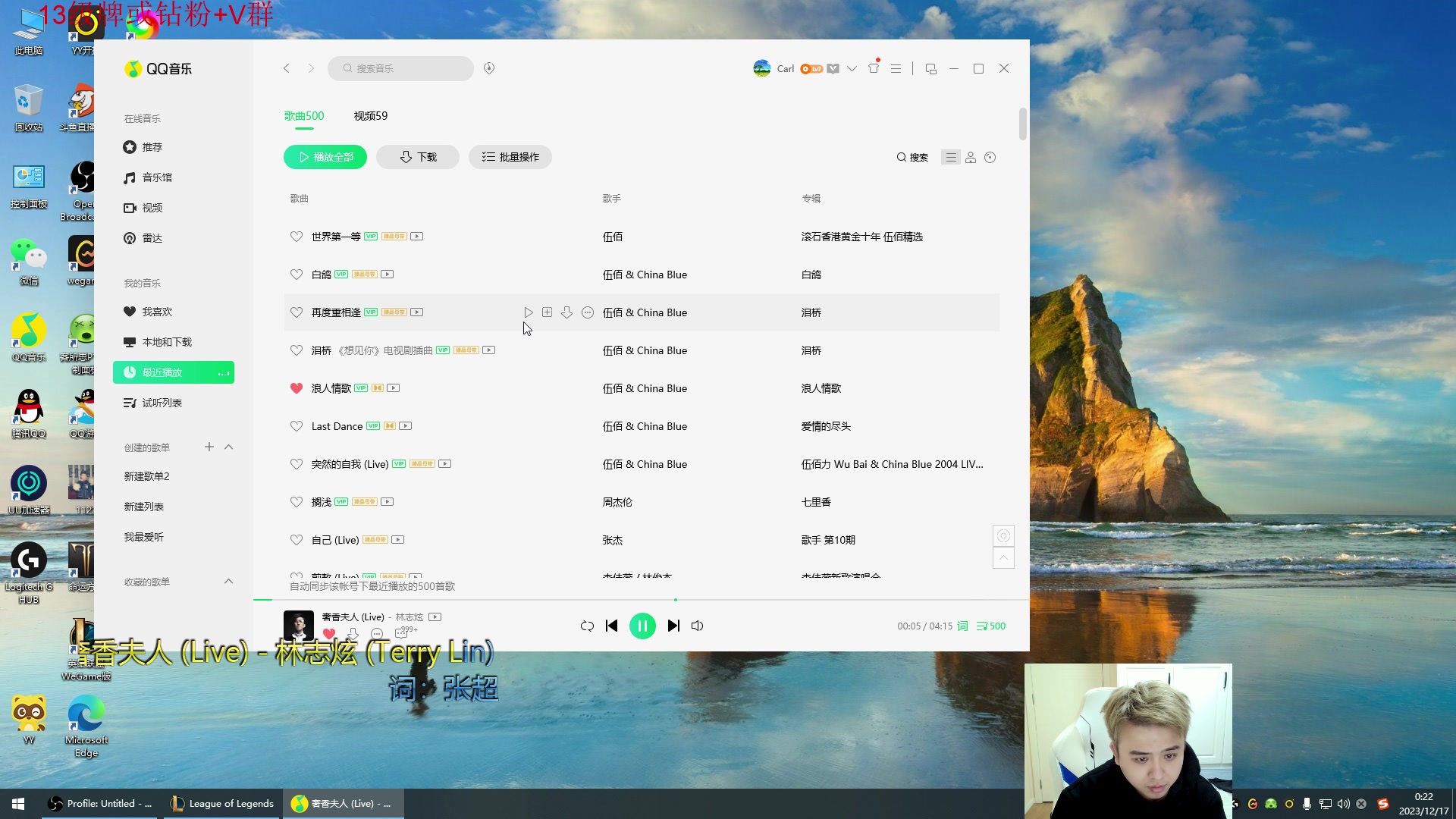Open album 七里香
Viewport: 1456px width, 819px height.
click(x=816, y=502)
